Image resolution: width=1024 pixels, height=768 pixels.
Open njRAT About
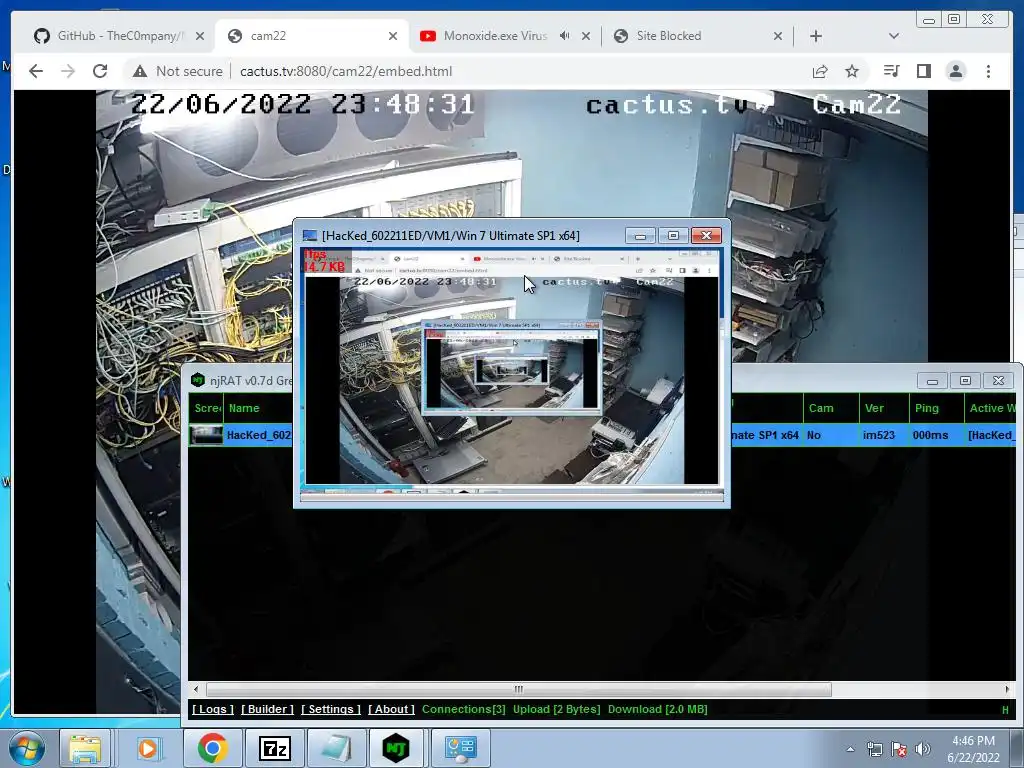[x=391, y=709]
